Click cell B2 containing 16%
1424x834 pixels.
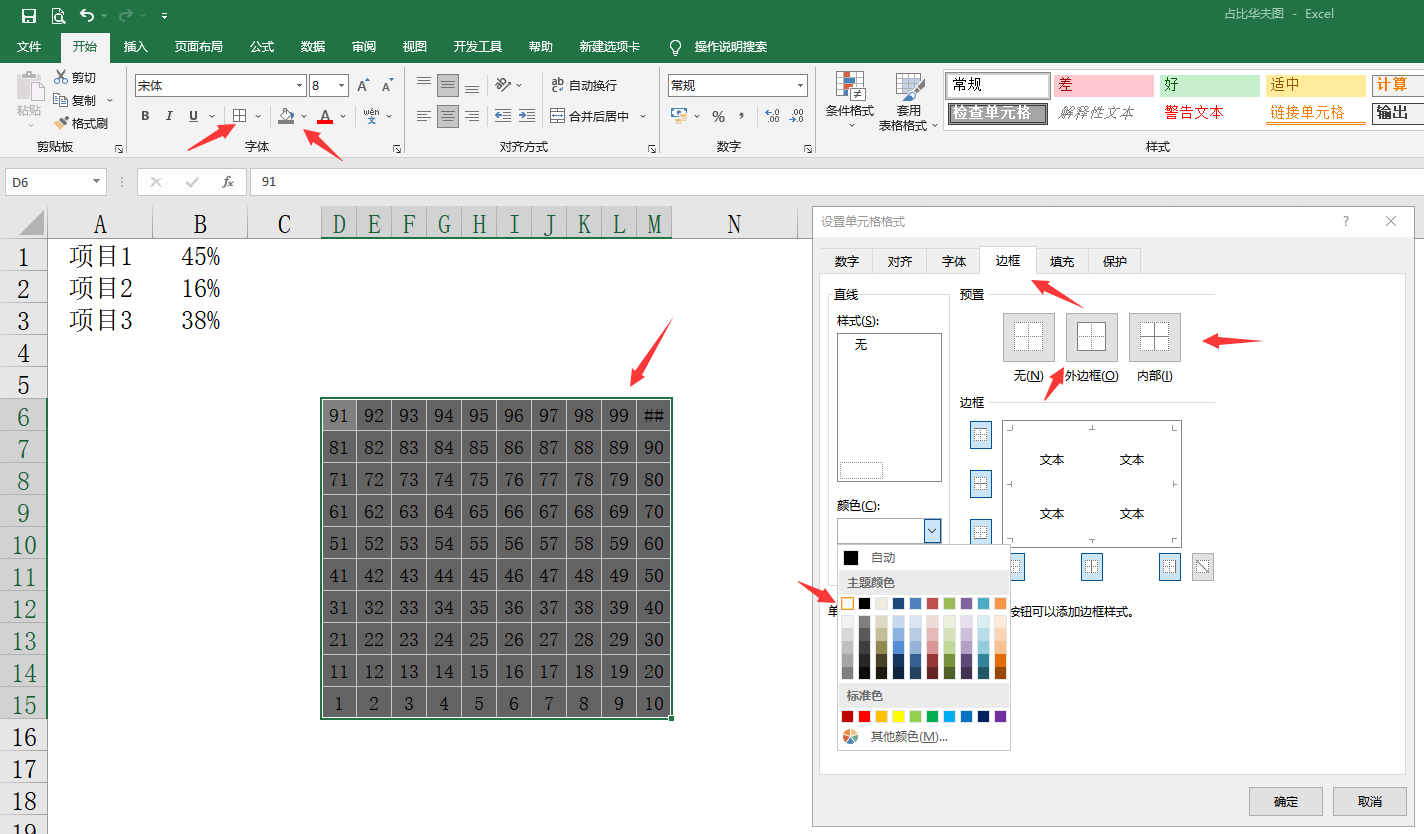(200, 289)
